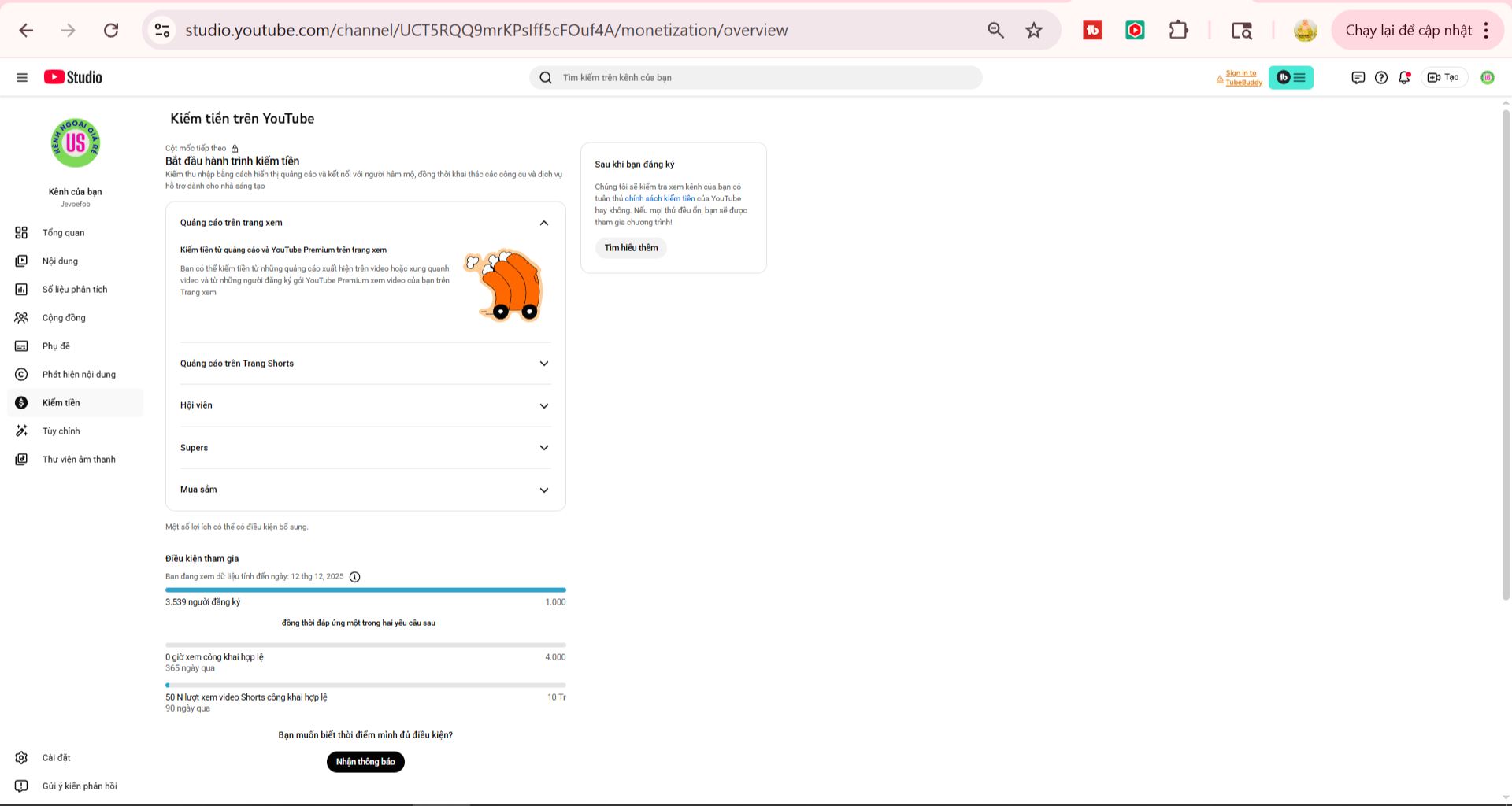Click the info icon beside data date
Viewport: 1512px width, 806px height.
coord(355,577)
